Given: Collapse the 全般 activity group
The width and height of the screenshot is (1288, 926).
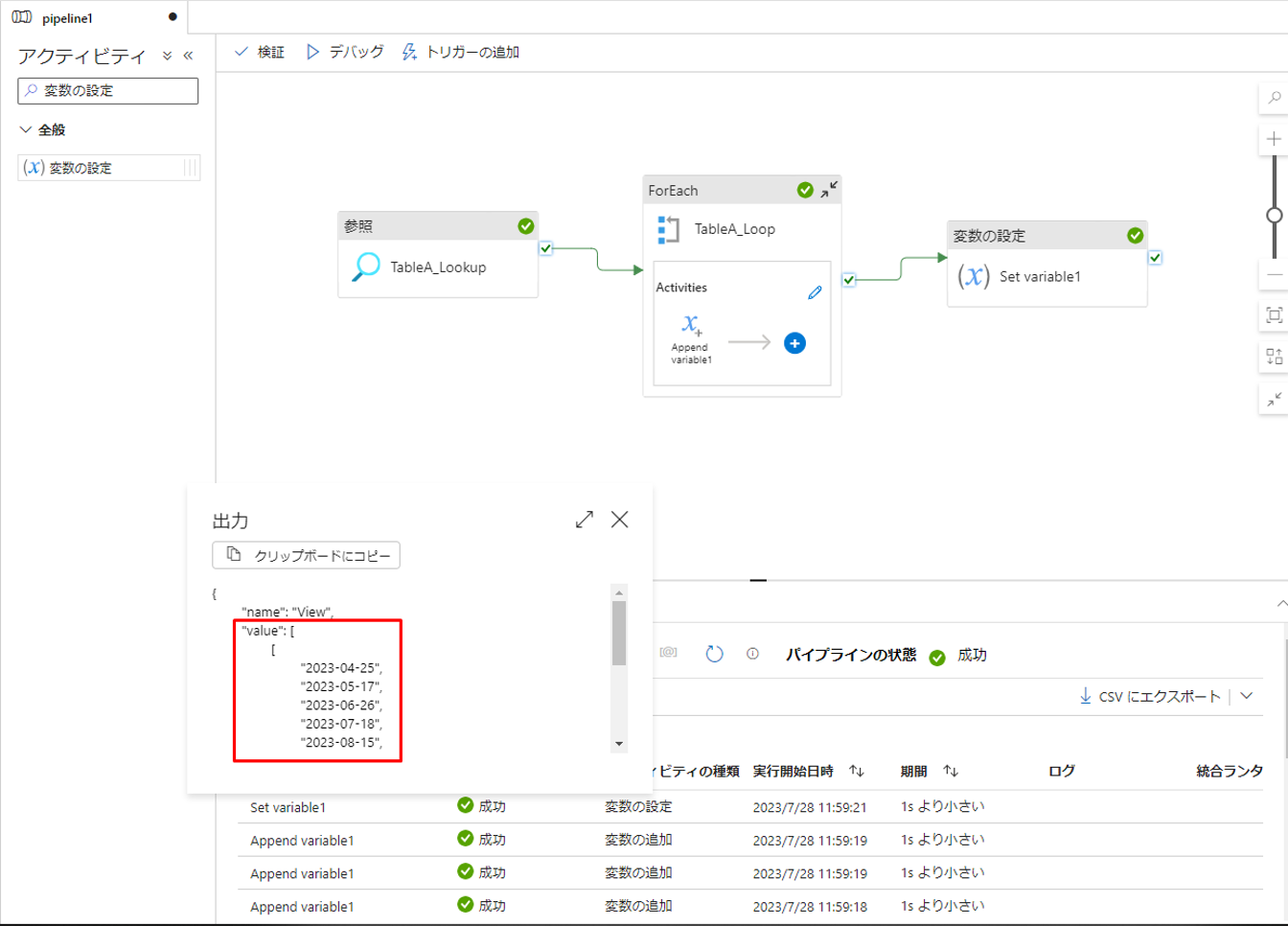Looking at the screenshot, I should click(26, 129).
